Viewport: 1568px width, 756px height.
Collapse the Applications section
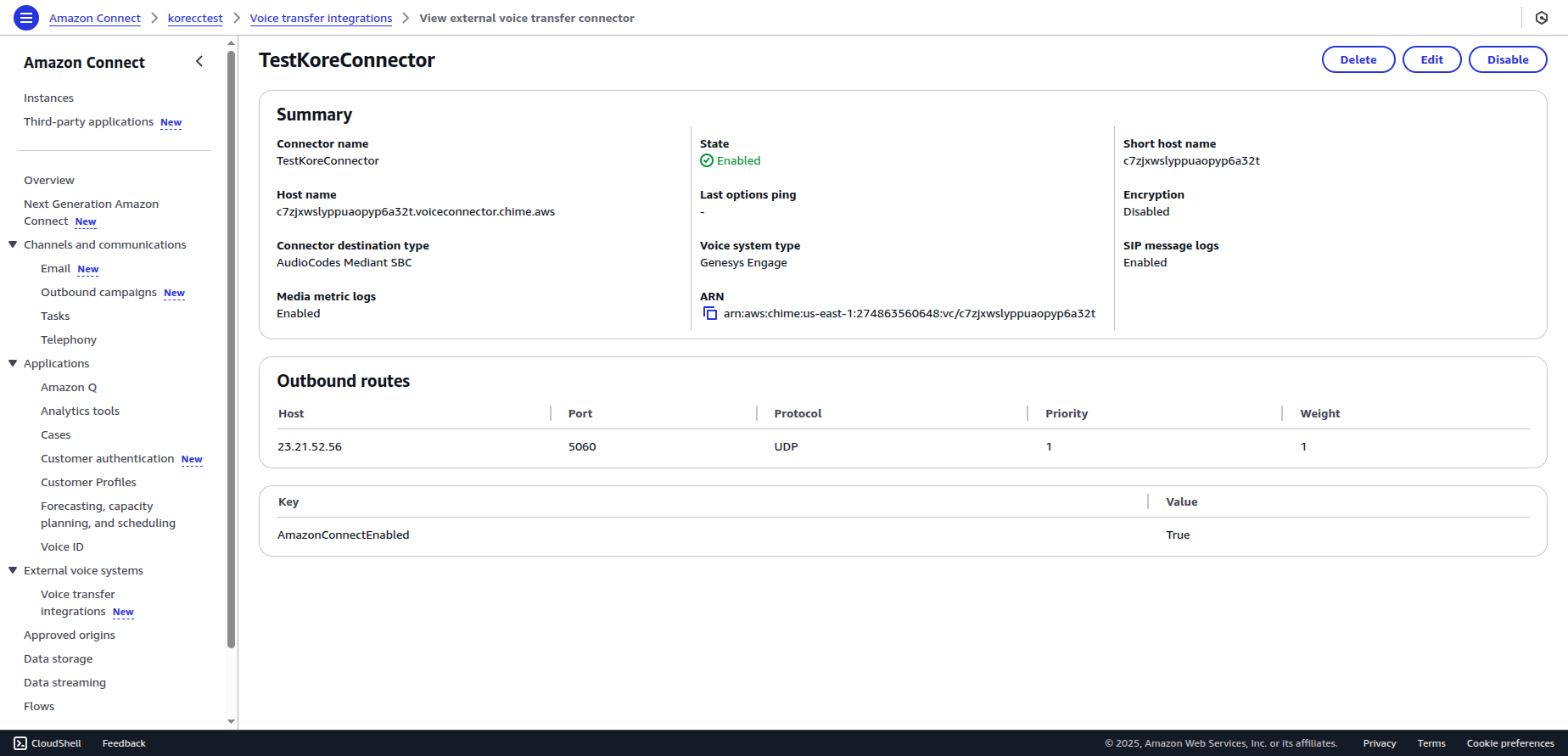(x=13, y=364)
